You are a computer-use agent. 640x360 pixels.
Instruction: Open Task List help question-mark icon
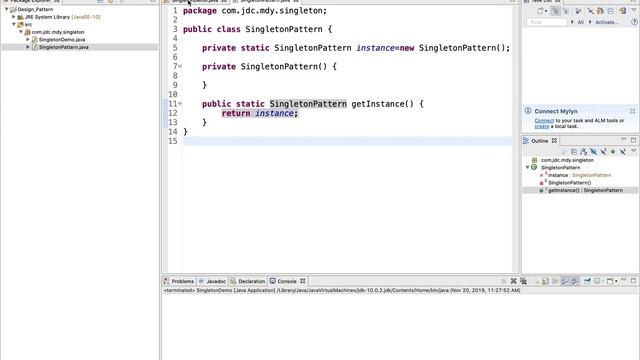coord(634,22)
